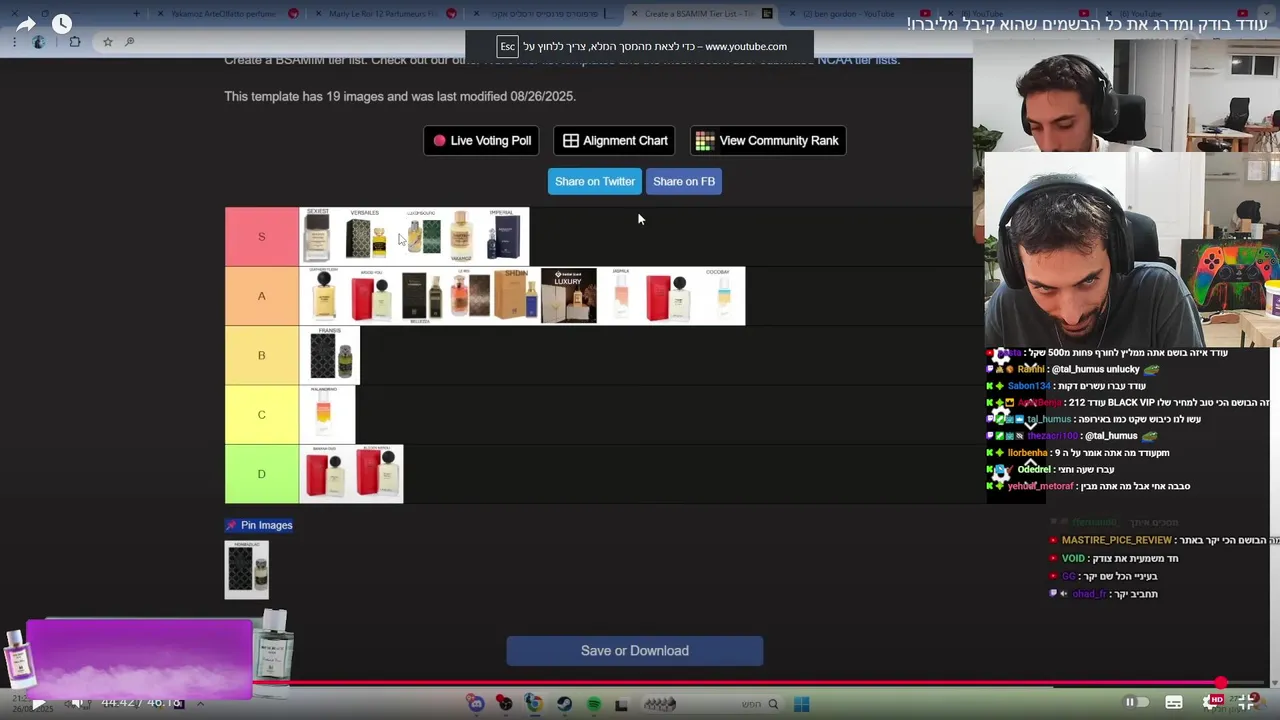Pick the LE ROI perfume image
The image size is (1280, 720).
pos(468,296)
